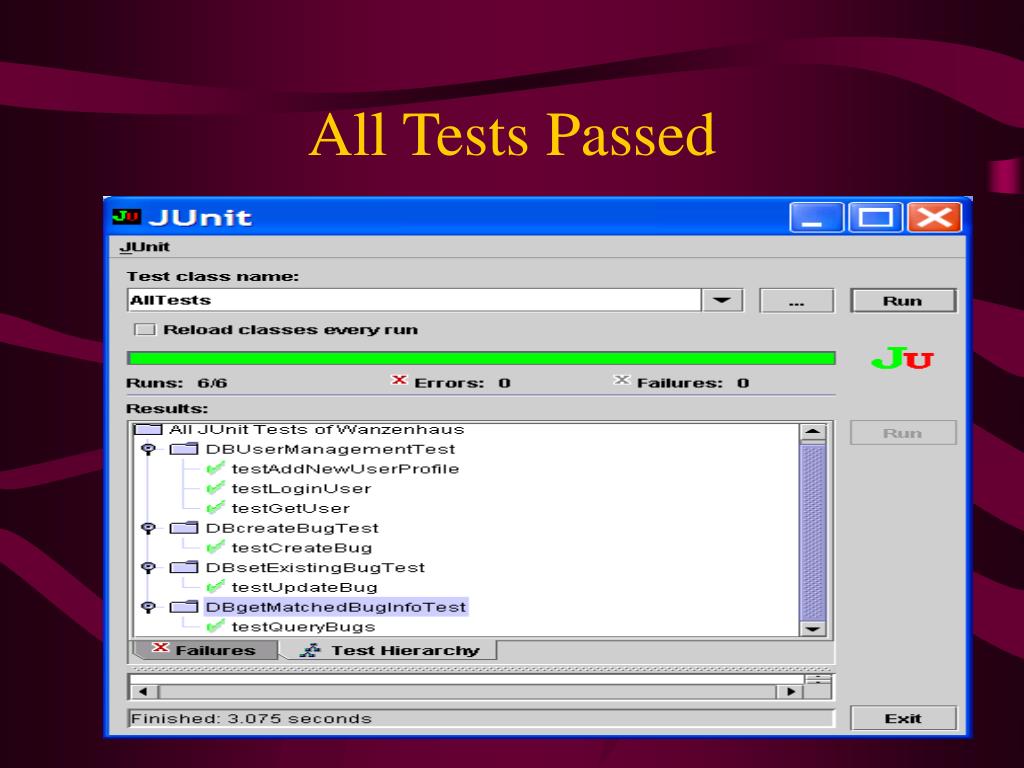The height and width of the screenshot is (768, 1024).
Task: Maximize the JUnit window
Action: click(875, 217)
